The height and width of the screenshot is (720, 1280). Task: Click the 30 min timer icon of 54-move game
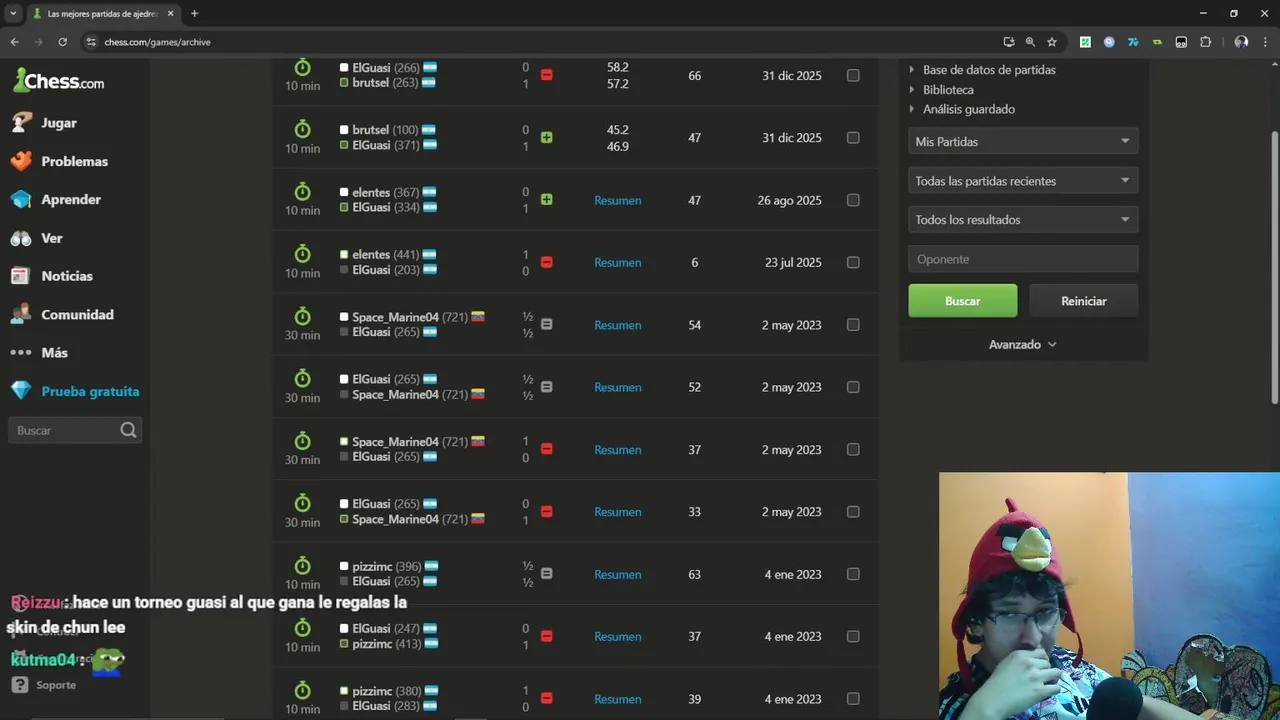[302, 316]
